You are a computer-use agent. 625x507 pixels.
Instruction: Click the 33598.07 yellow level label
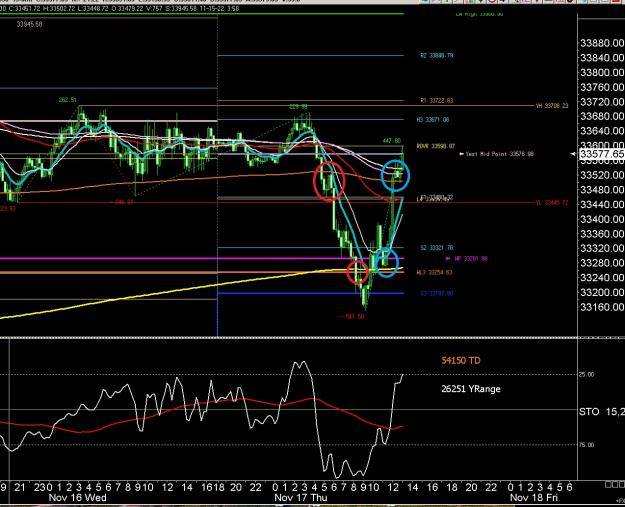point(436,146)
